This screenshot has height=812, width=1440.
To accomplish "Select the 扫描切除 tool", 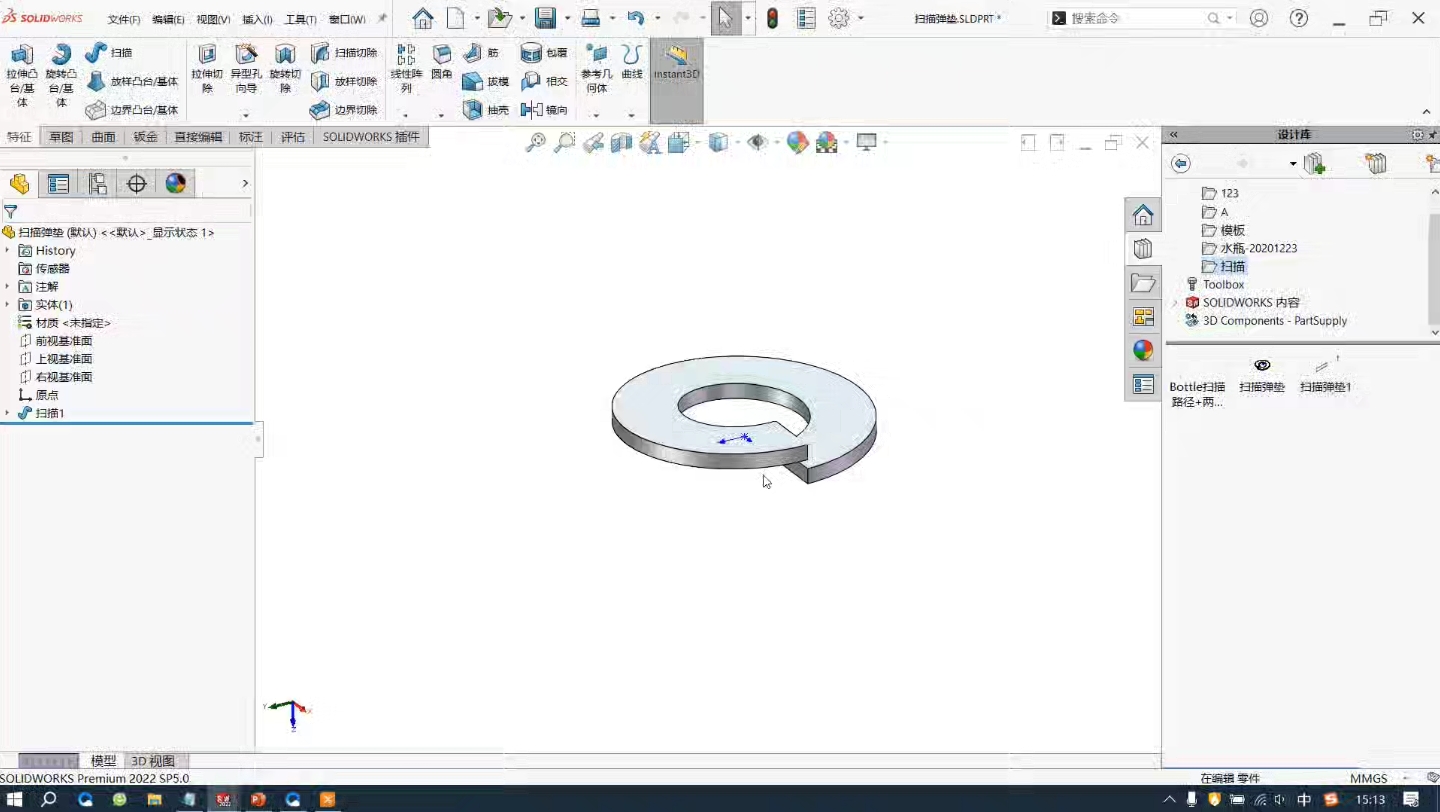I will pos(345,52).
